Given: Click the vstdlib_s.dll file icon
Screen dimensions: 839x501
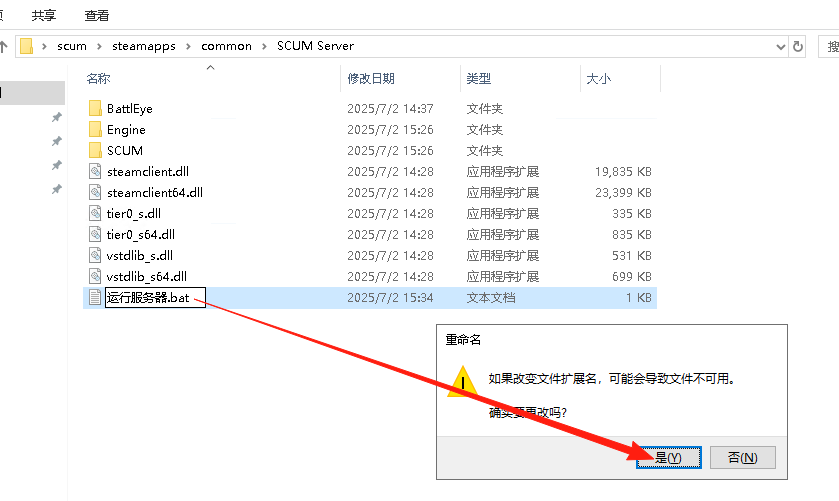Looking at the screenshot, I should (x=95, y=255).
